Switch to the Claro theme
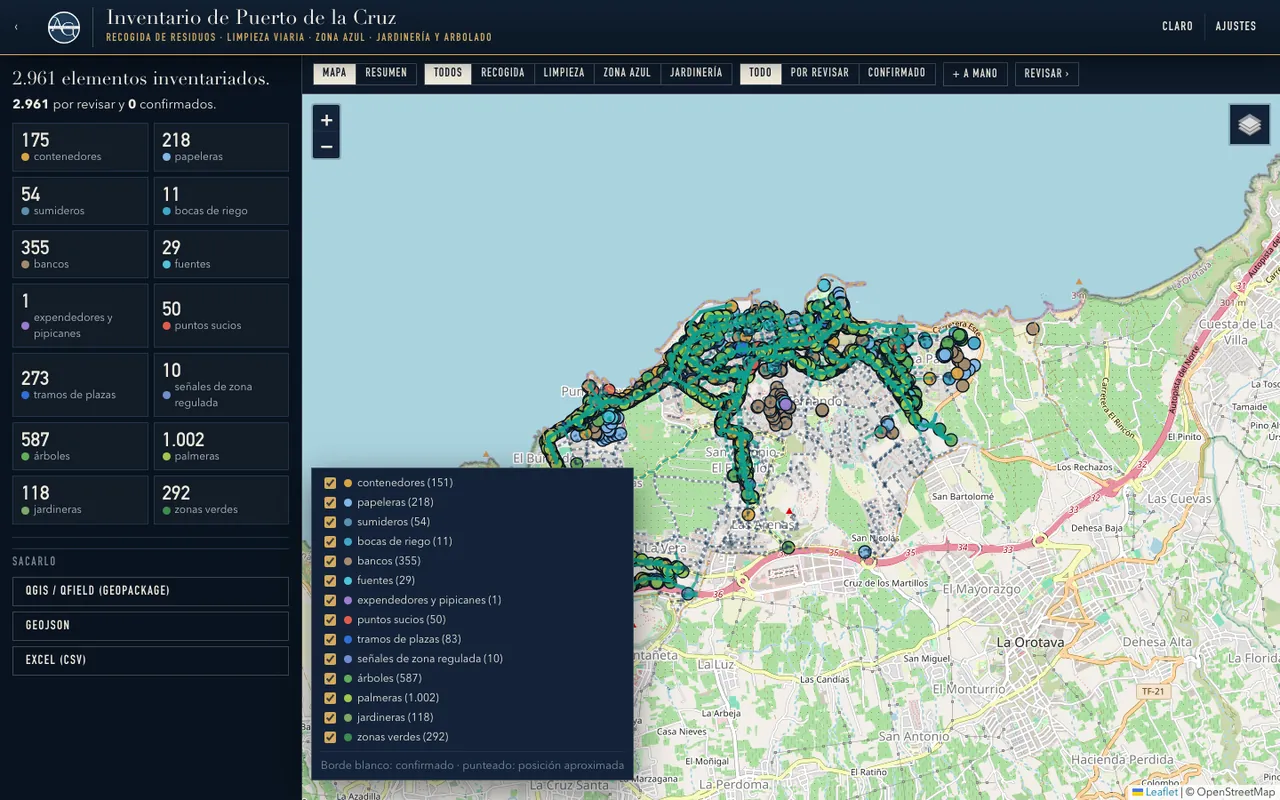The height and width of the screenshot is (800, 1280). pyautogui.click(x=1177, y=27)
